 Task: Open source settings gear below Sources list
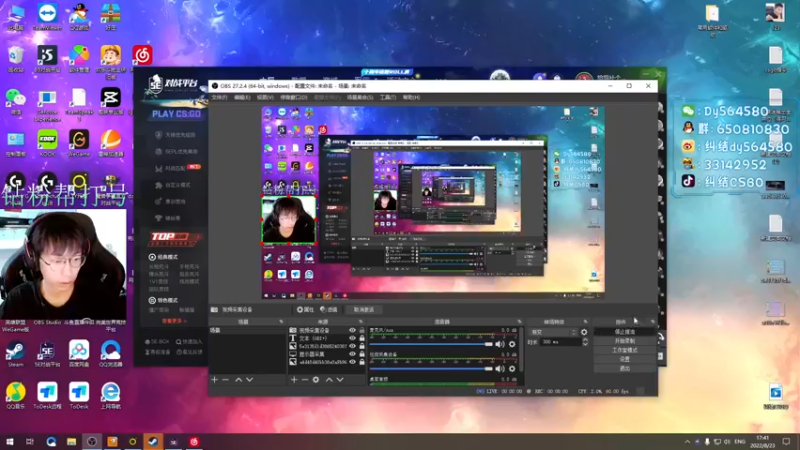(x=316, y=380)
